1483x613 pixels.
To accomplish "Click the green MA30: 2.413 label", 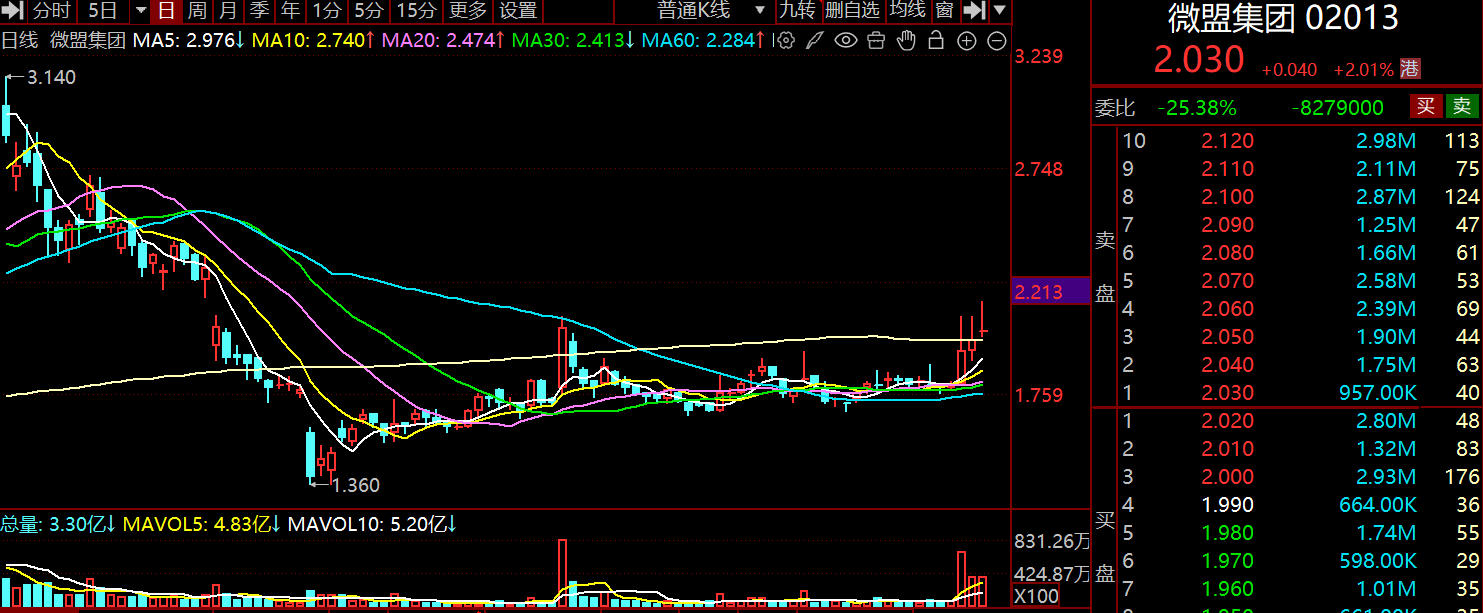I will [x=573, y=41].
